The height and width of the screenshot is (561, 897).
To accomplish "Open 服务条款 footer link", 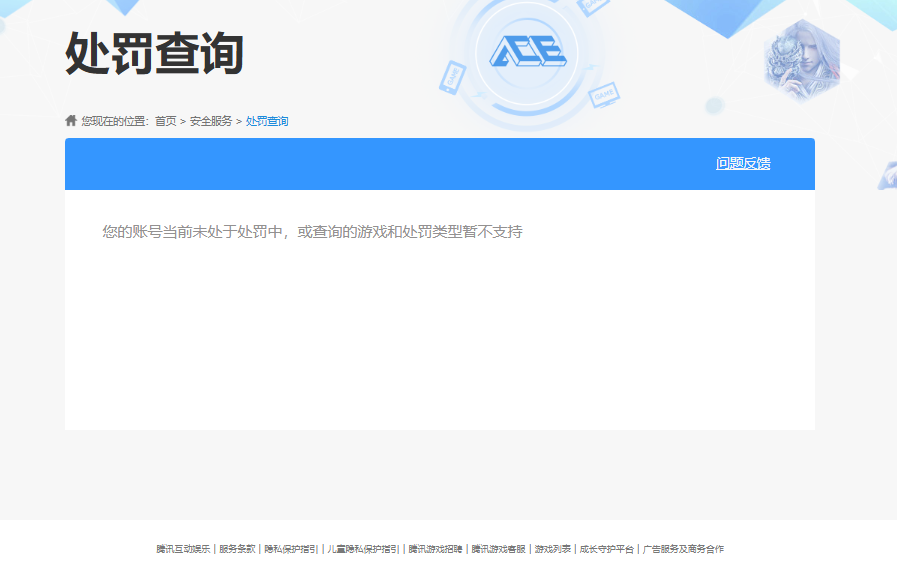I will click(x=237, y=549).
